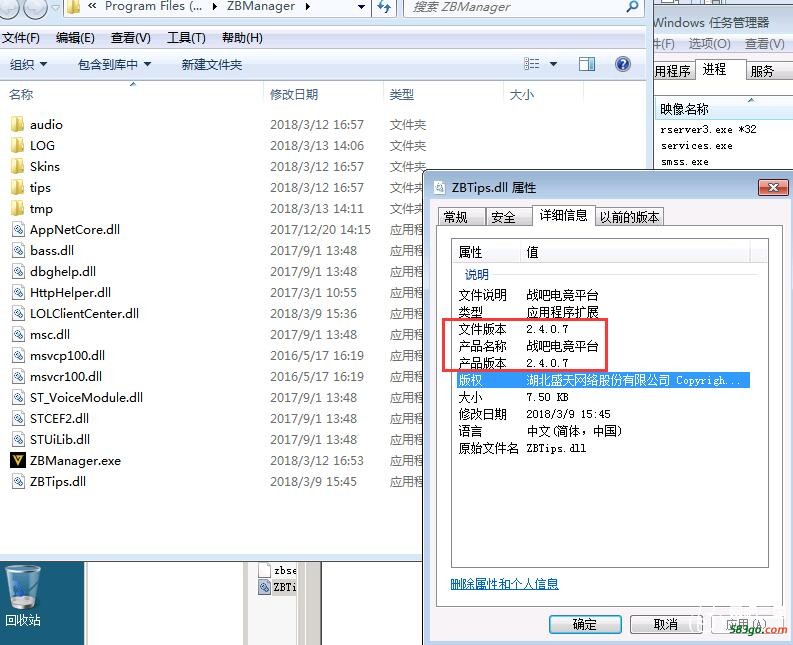
Task: Select HttpHelper.dll file icon
Action: [18, 292]
